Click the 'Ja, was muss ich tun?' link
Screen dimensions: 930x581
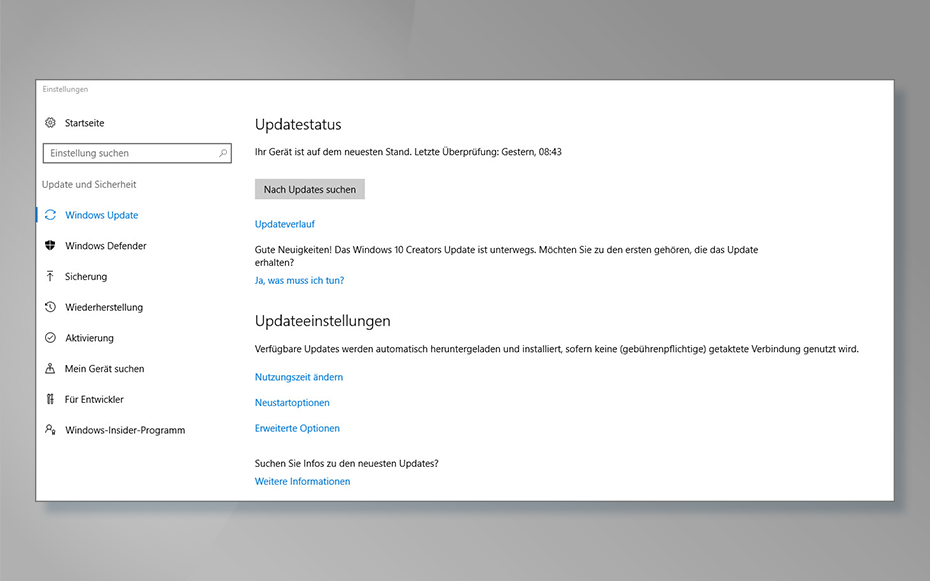click(x=300, y=280)
